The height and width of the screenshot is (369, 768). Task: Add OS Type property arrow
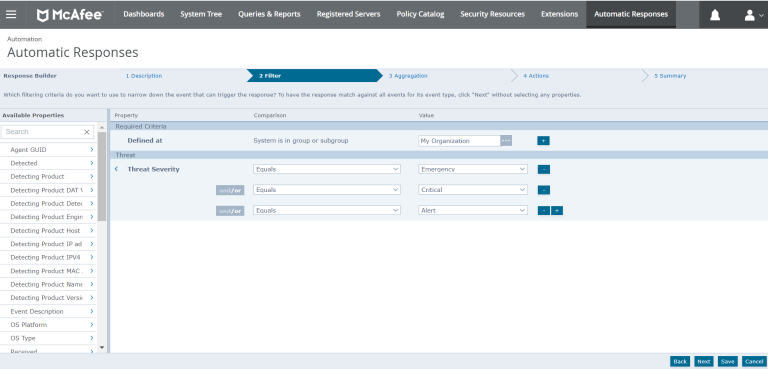coord(92,338)
